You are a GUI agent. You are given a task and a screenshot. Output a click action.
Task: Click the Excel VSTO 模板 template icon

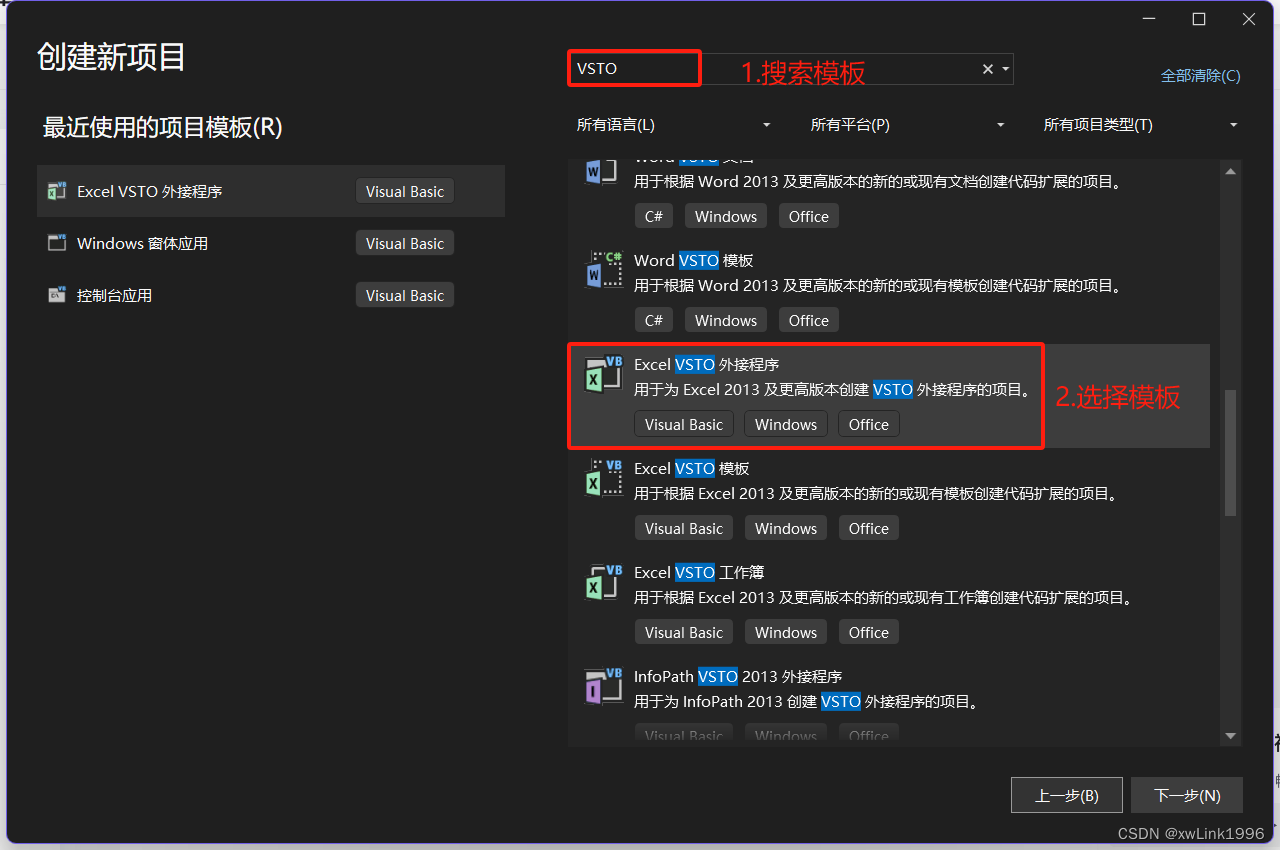tap(603, 477)
